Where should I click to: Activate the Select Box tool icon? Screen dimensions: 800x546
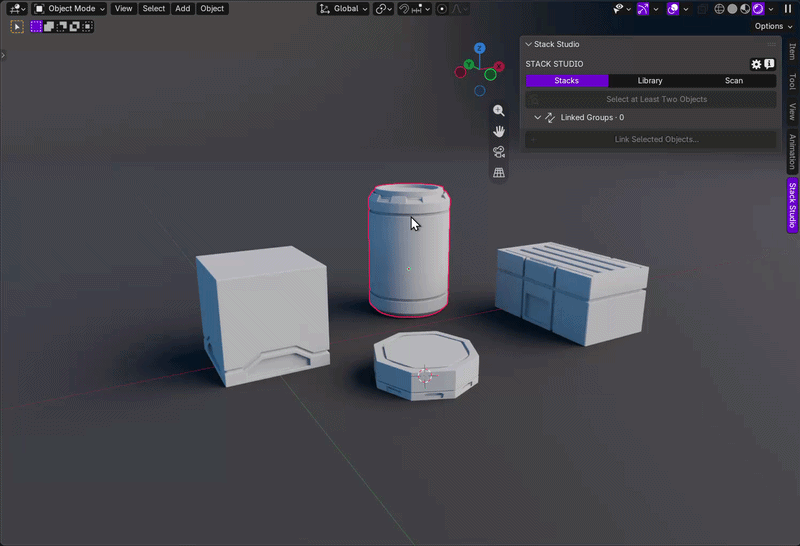click(x=17, y=27)
